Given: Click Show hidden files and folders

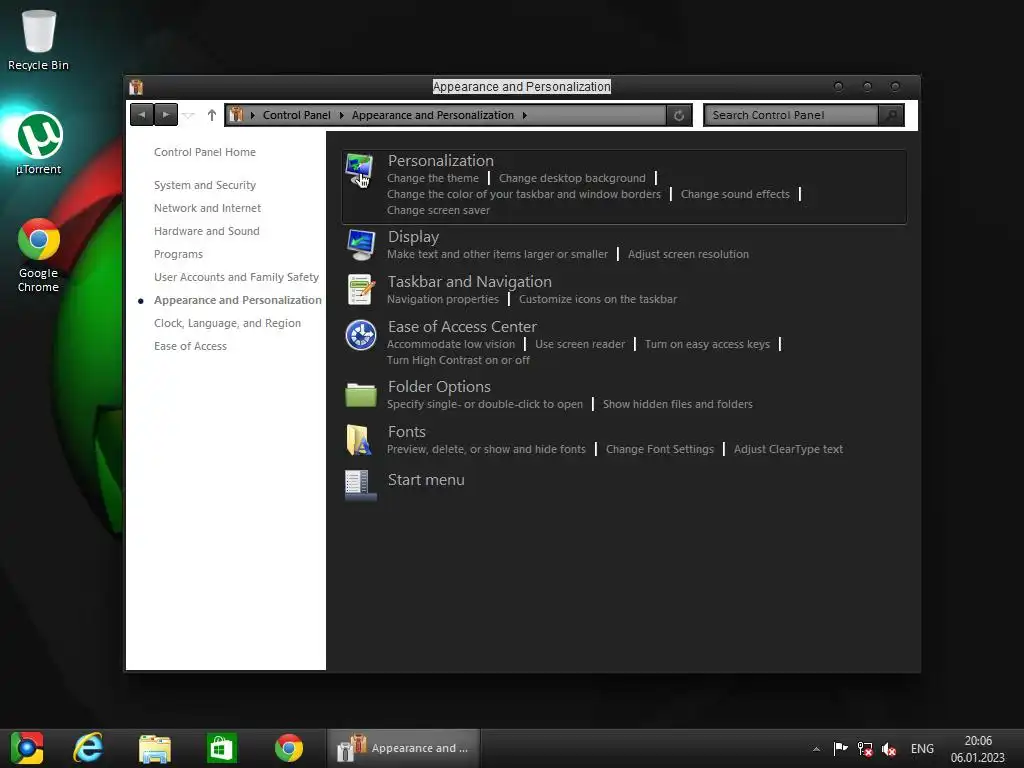Looking at the screenshot, I should coord(677,404).
